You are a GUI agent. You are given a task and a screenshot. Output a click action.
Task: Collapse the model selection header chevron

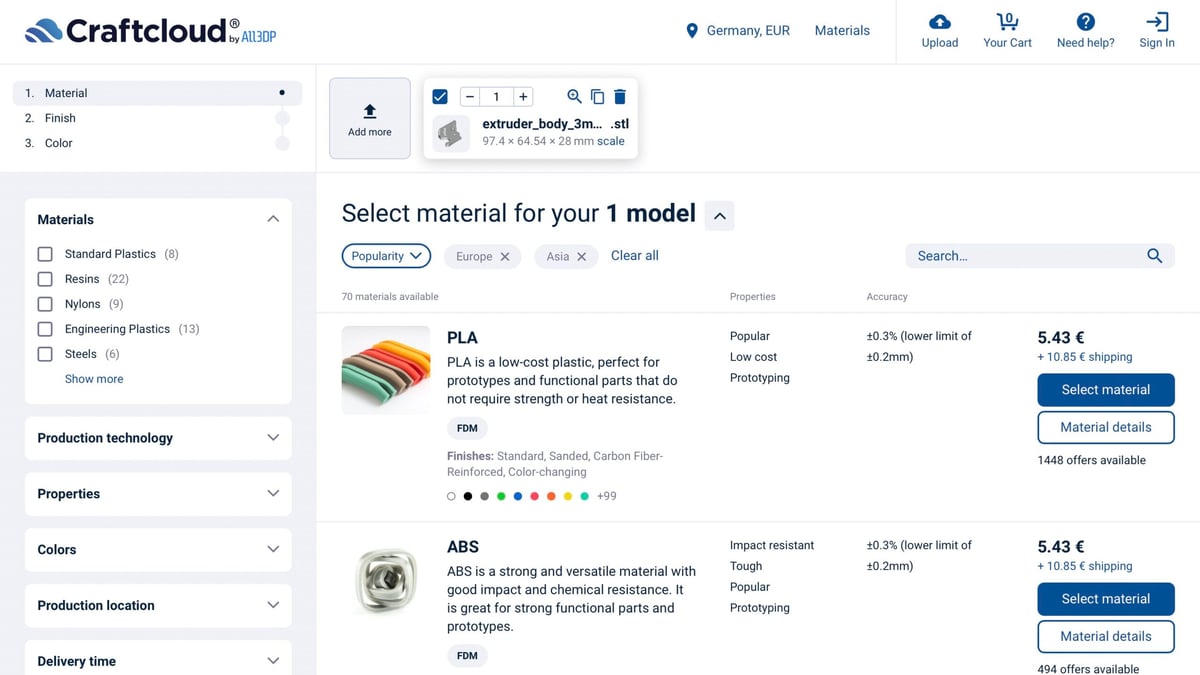[x=720, y=215]
